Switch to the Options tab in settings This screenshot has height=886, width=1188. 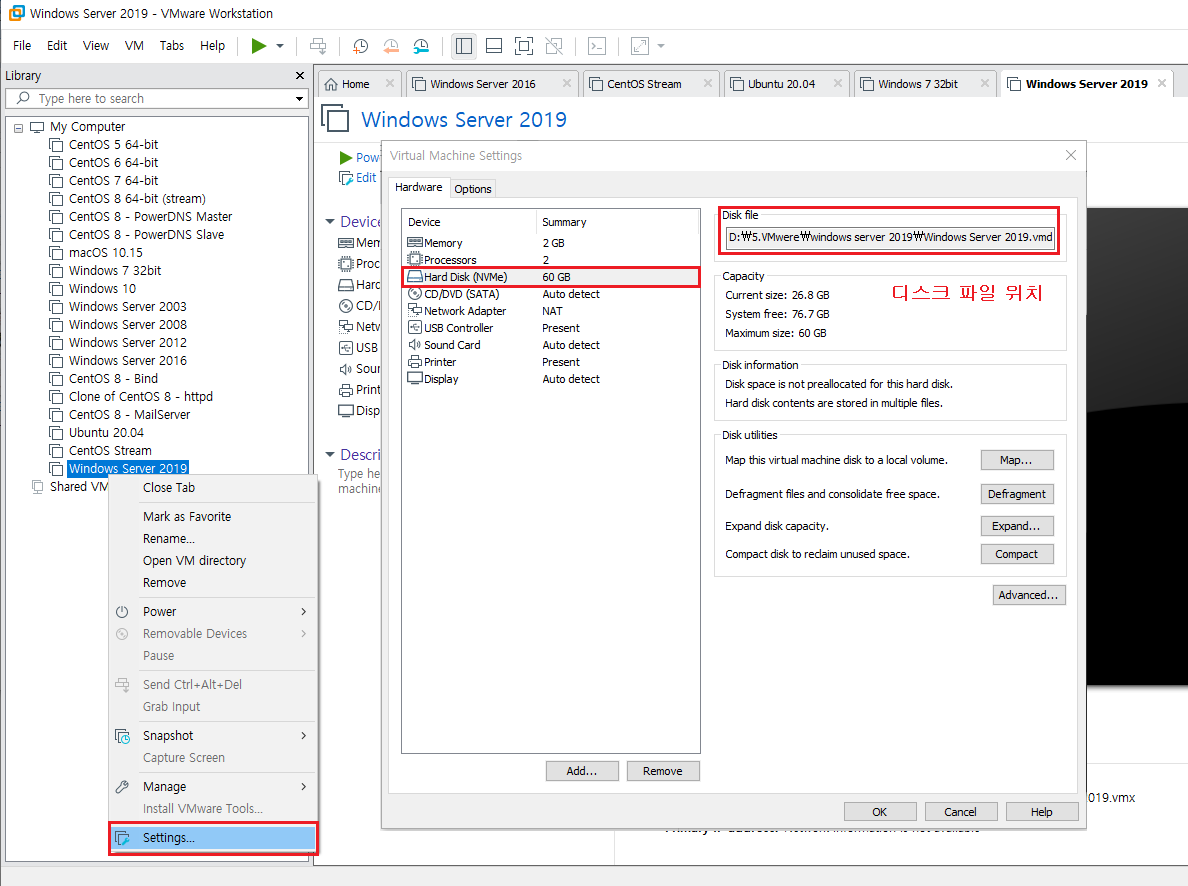(473, 189)
